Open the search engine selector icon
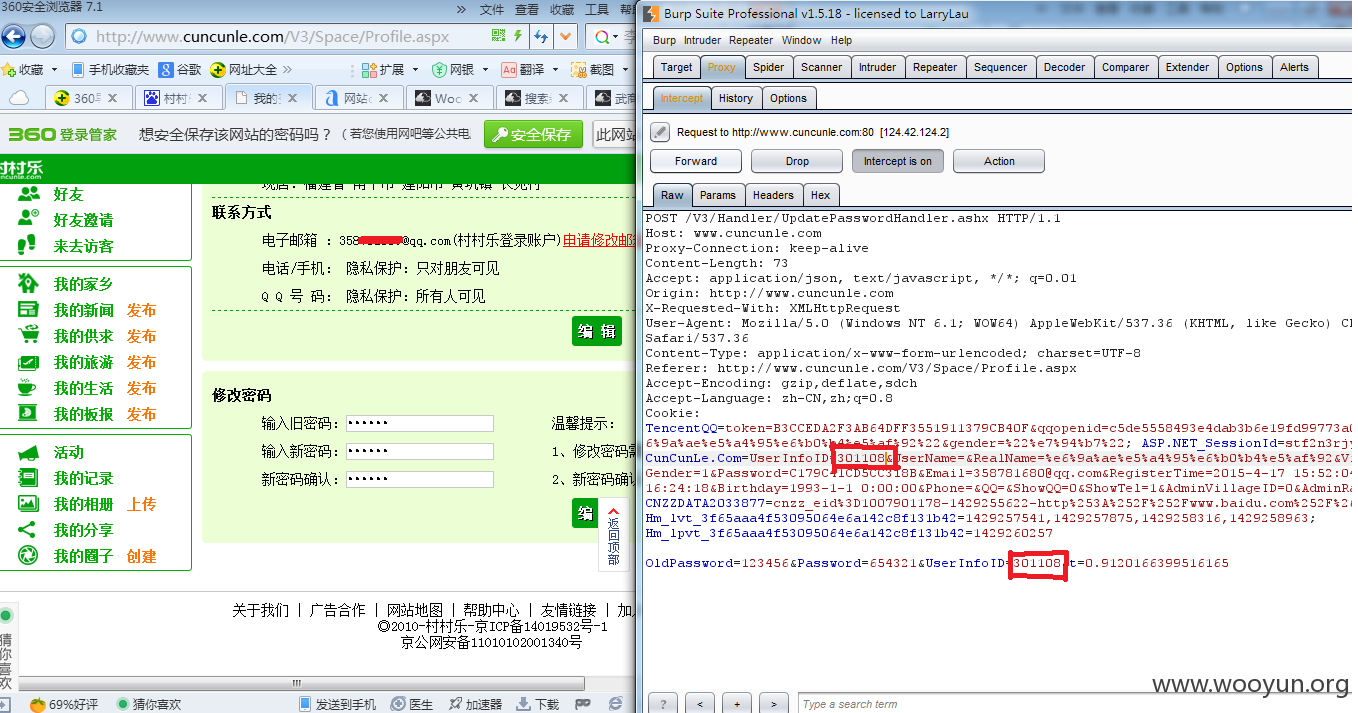The height and width of the screenshot is (713, 1358). pyautogui.click(x=602, y=37)
